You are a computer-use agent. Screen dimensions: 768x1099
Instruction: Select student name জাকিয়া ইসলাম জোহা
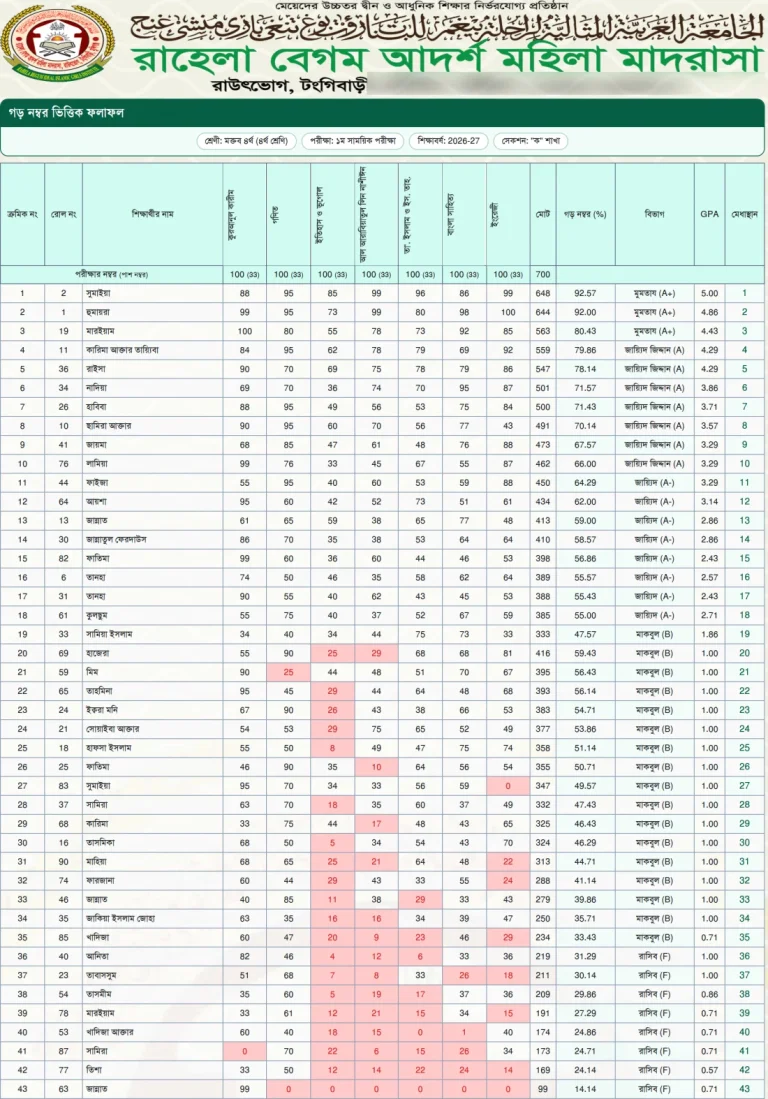point(121,918)
